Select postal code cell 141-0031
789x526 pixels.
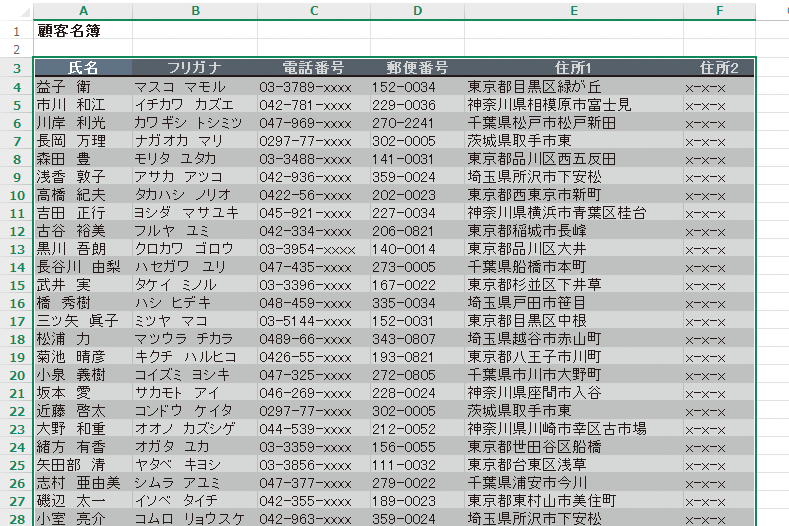coord(417,159)
